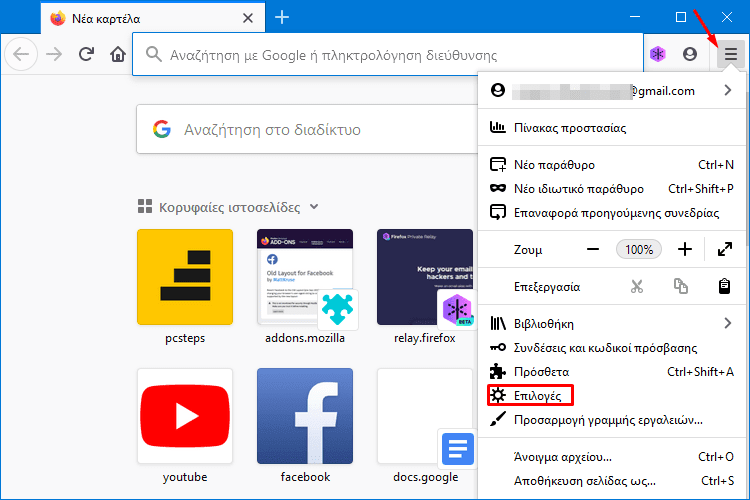
Task: Enter full screen mode icon
Action: click(x=725, y=249)
